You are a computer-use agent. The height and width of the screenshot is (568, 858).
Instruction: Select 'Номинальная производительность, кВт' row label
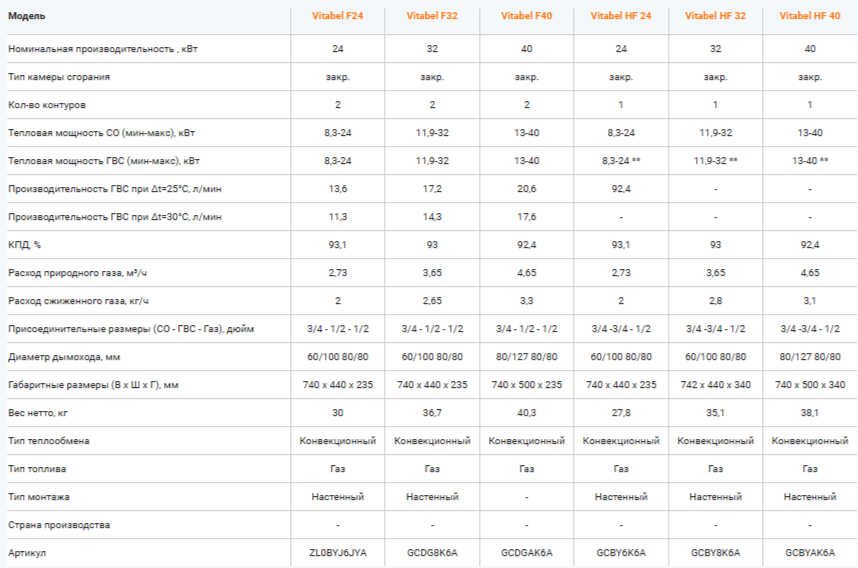click(x=103, y=49)
